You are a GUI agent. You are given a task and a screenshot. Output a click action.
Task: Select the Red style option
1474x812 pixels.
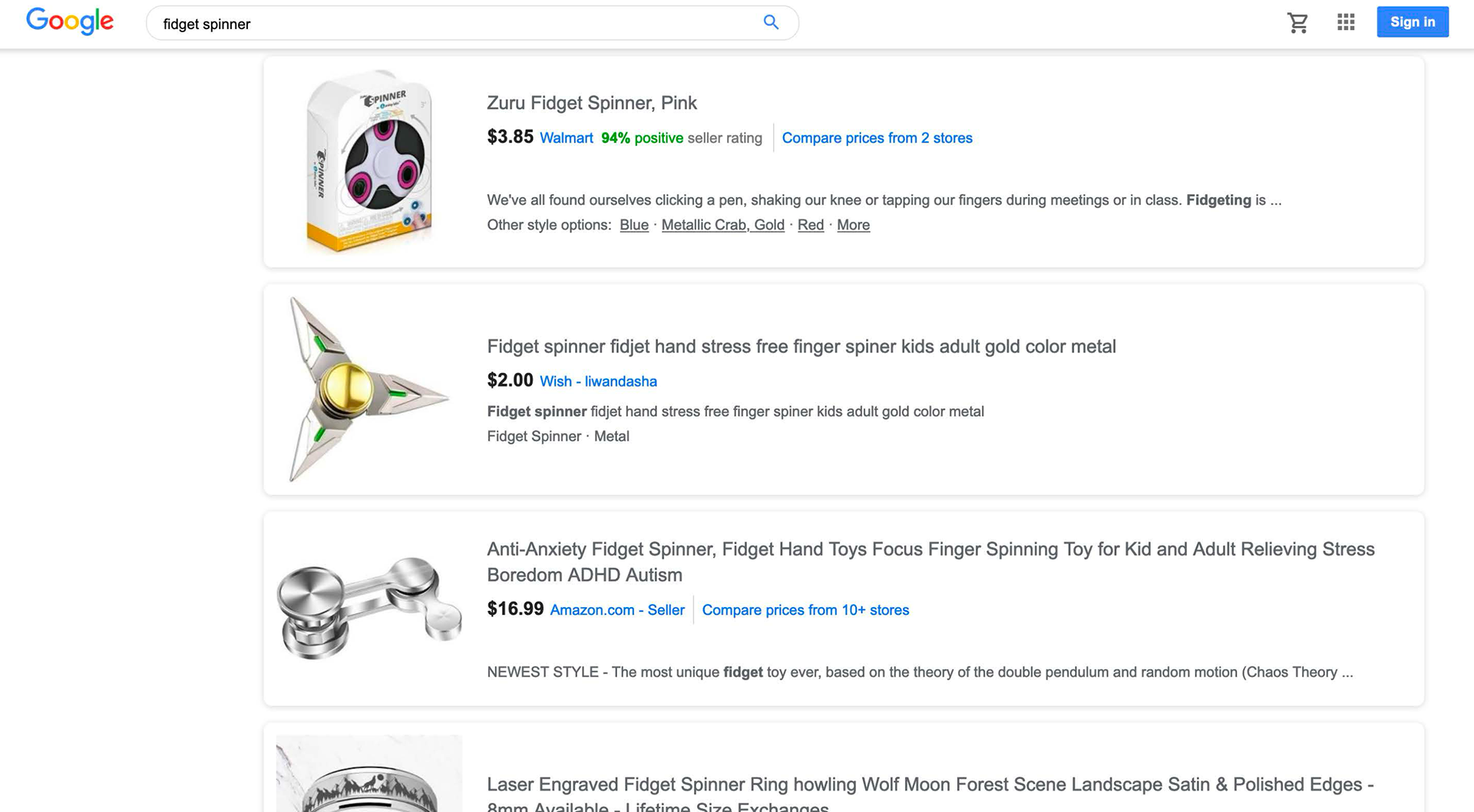click(x=810, y=225)
